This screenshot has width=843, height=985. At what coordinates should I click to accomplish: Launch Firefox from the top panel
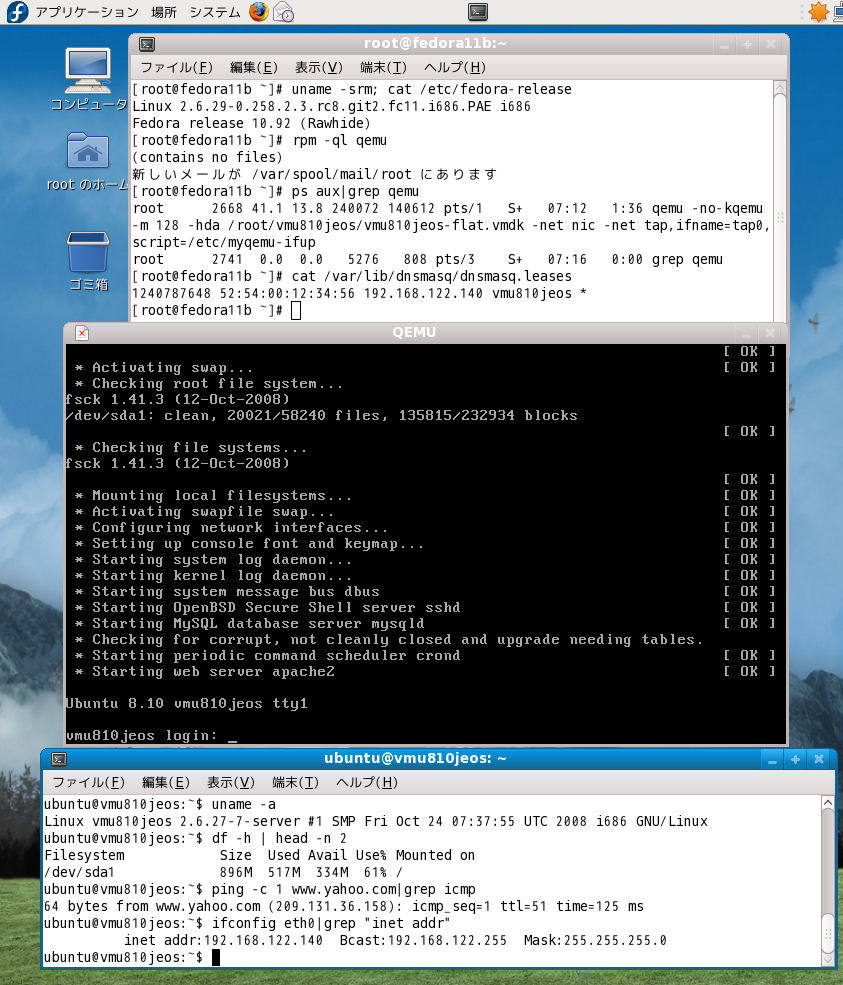click(x=258, y=11)
